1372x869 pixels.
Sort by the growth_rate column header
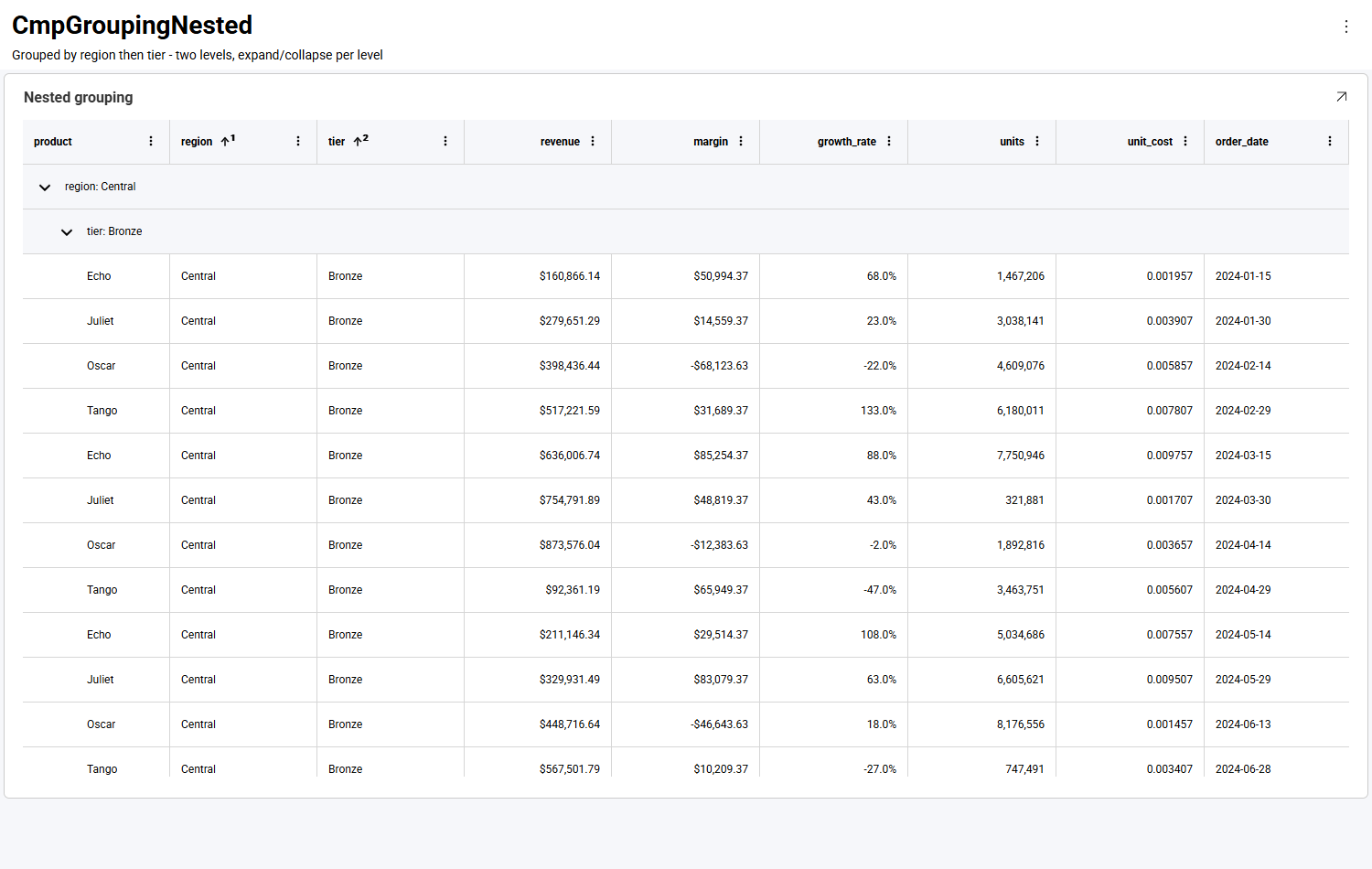pos(847,142)
